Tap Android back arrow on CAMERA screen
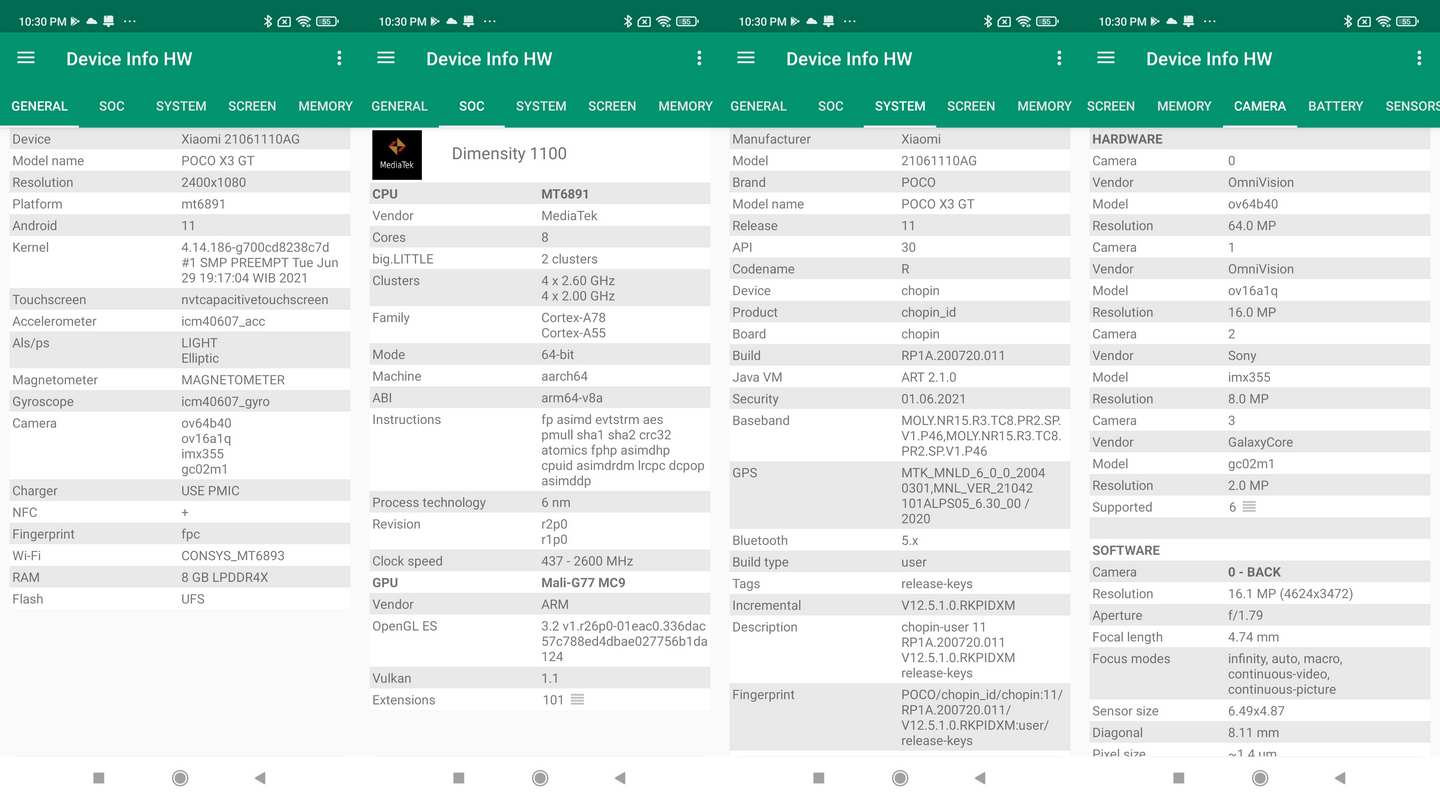 [x=1340, y=778]
